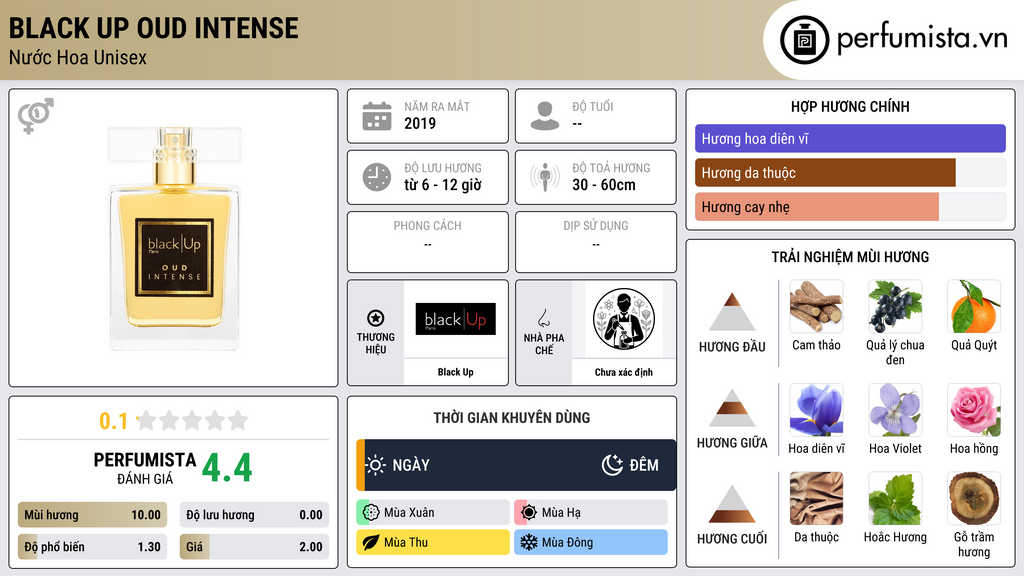Viewport: 1024px width, 576px height.
Task: Click the sun icon beside Ngày
Action: (x=376, y=465)
